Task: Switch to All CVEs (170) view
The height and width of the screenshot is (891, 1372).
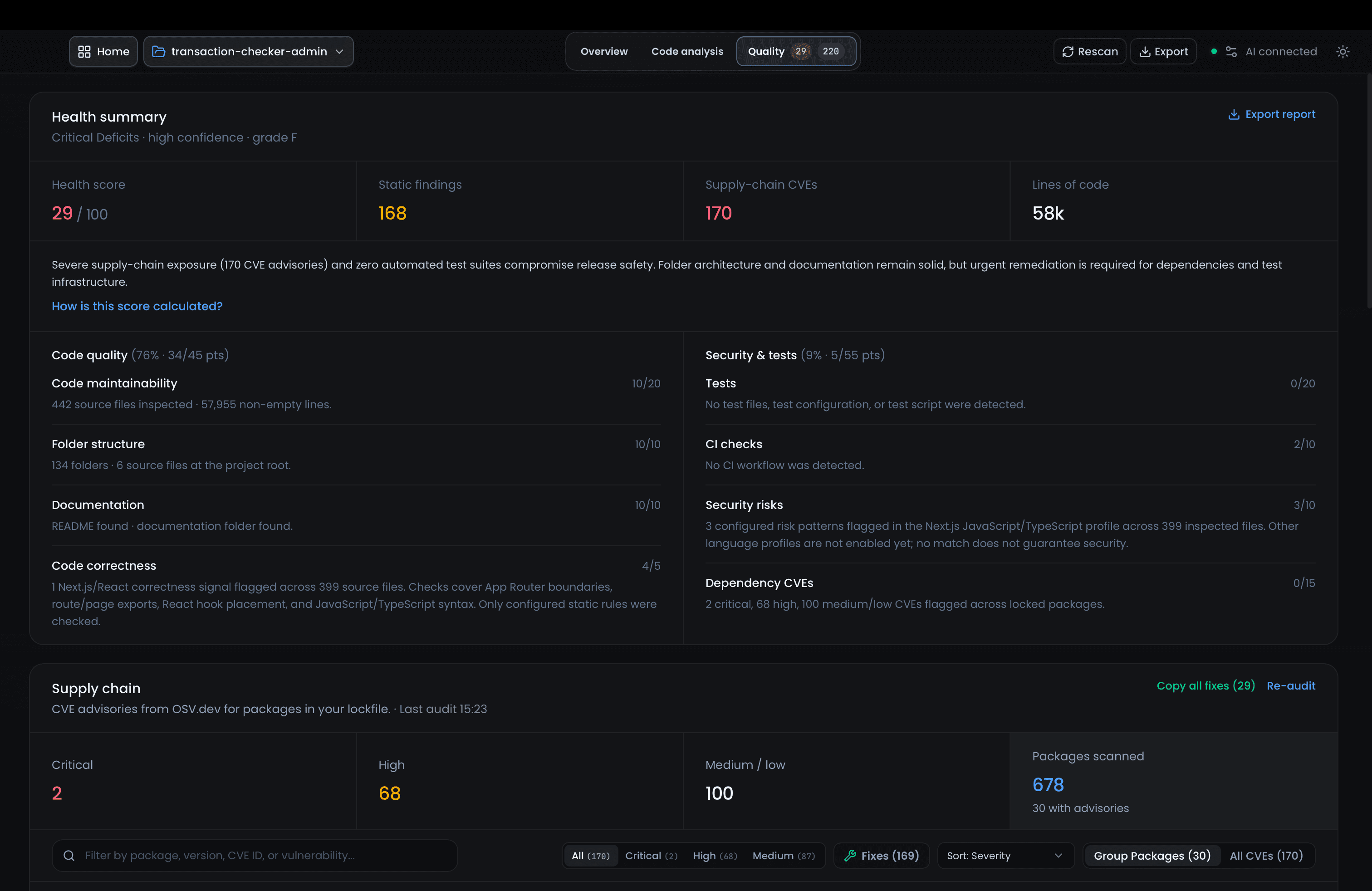Action: coord(1266,855)
